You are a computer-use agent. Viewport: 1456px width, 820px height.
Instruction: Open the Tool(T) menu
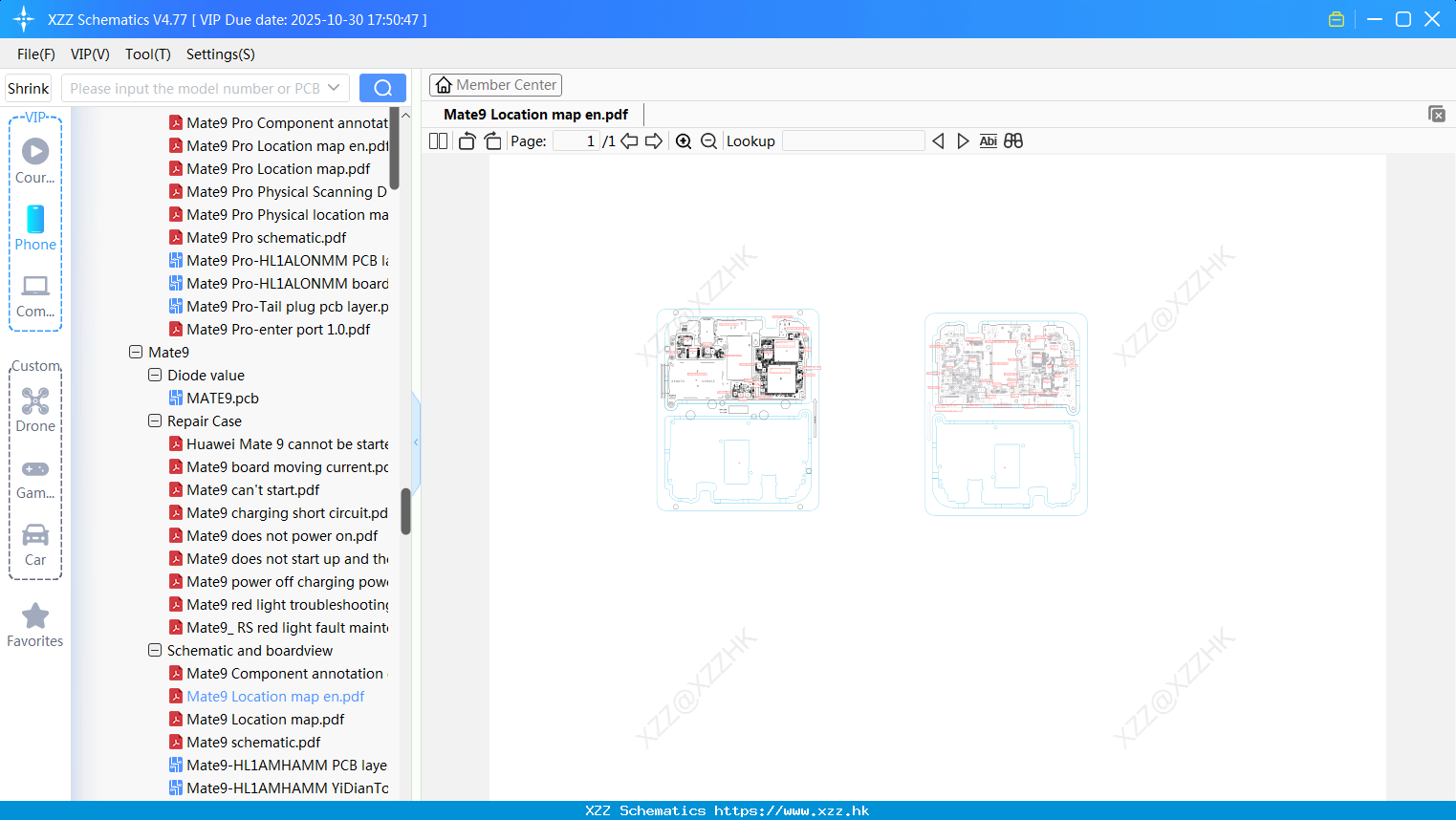point(148,54)
